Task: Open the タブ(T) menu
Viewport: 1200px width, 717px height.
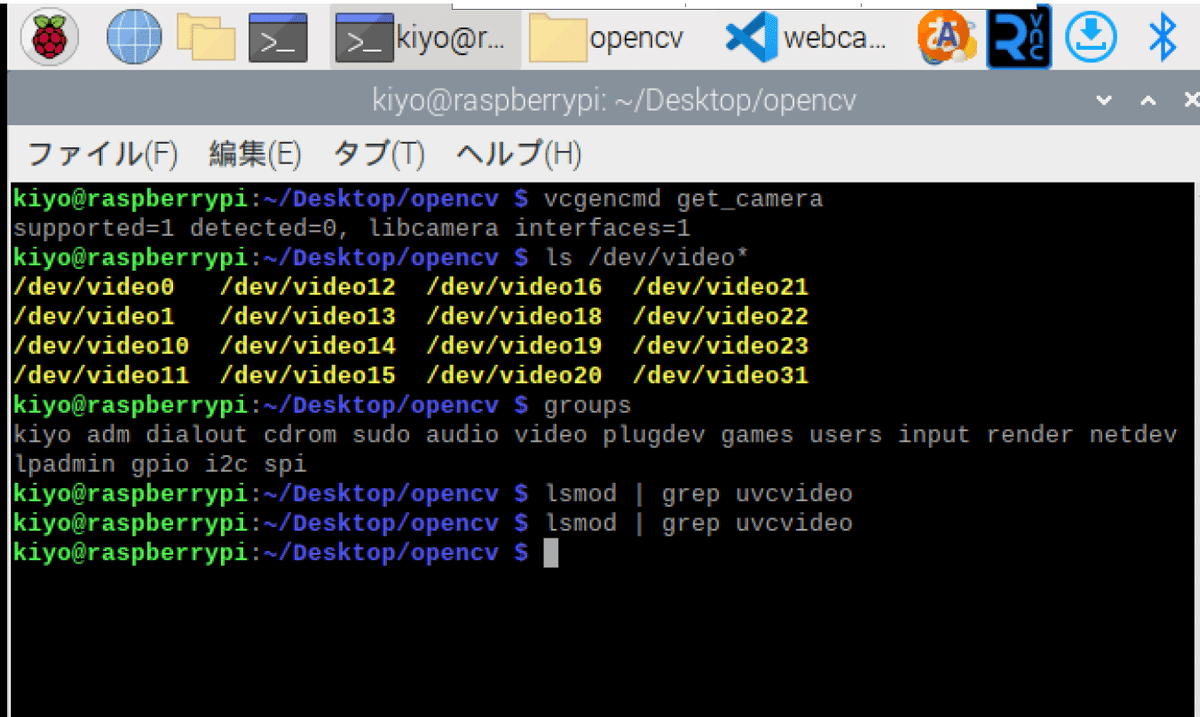Action: point(379,153)
